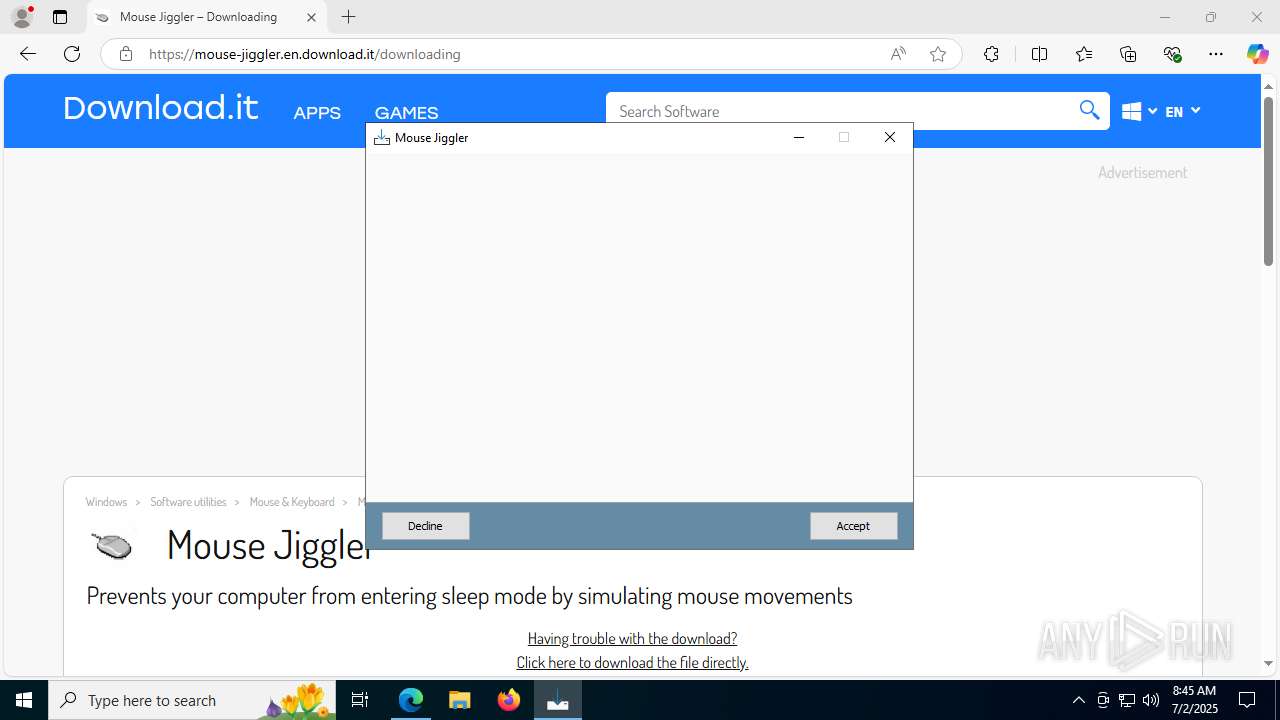Viewport: 1280px width, 720px height.
Task: Select the Mouse Jiggler installer taskbar icon
Action: click(558, 700)
